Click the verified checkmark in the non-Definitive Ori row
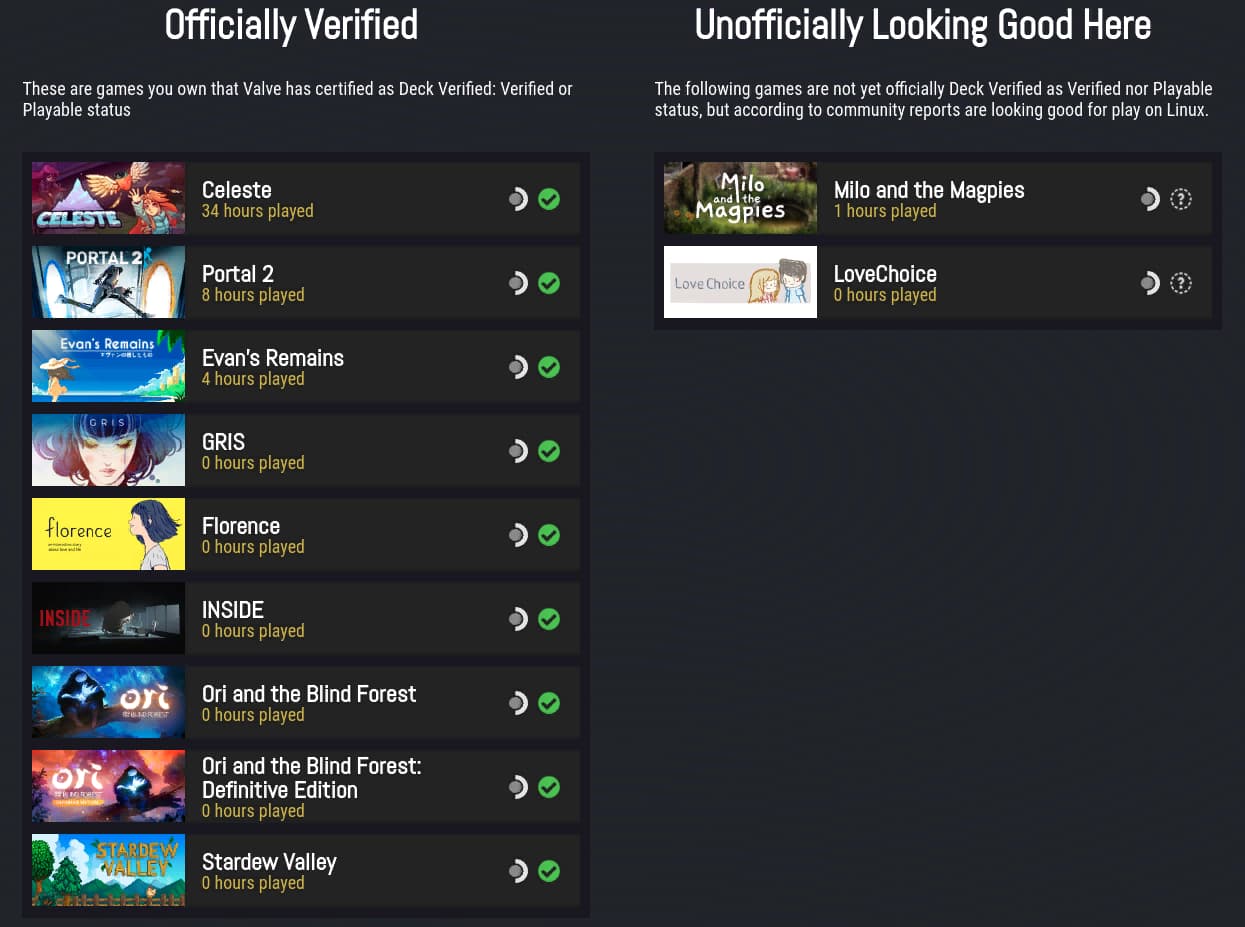The height and width of the screenshot is (927, 1245). coord(549,703)
